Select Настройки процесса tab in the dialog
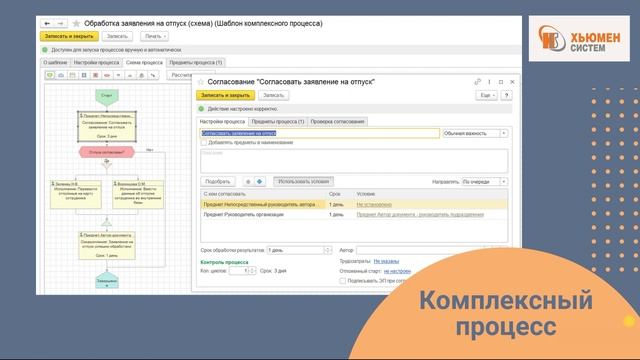The image size is (640, 360). (222, 122)
